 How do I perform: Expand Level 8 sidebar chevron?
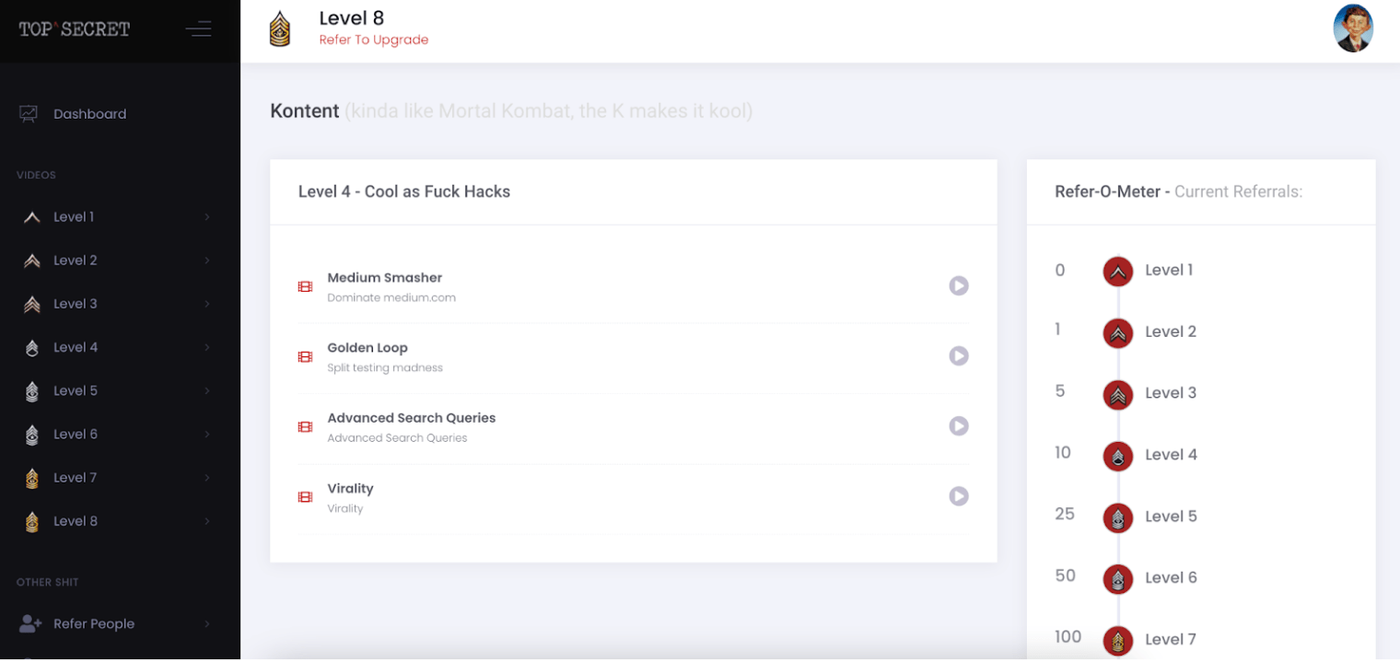pos(207,521)
